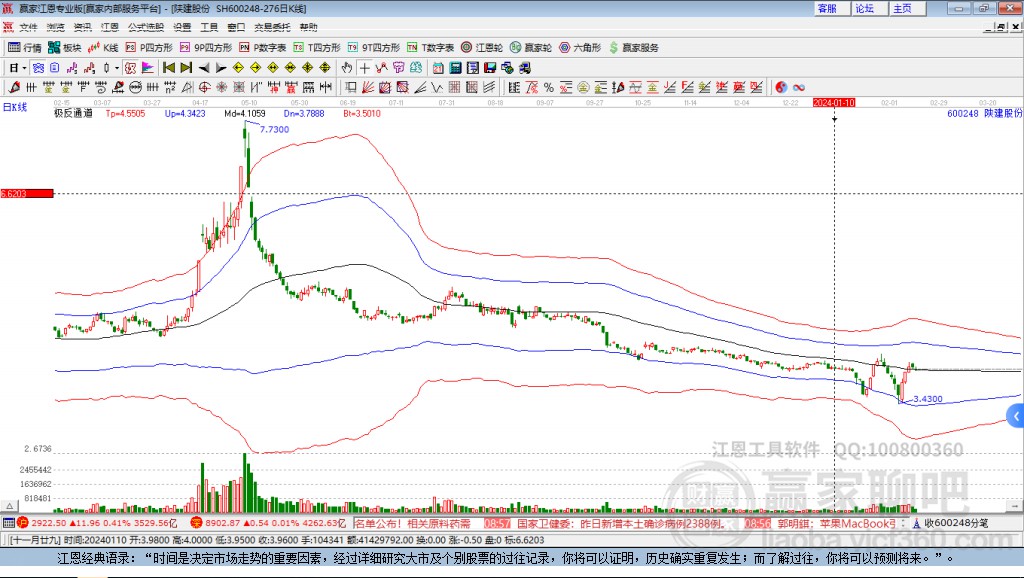The image size is (1024, 578).
Task: Click the red 6.6203 price label
Action: pyautogui.click(x=27, y=193)
